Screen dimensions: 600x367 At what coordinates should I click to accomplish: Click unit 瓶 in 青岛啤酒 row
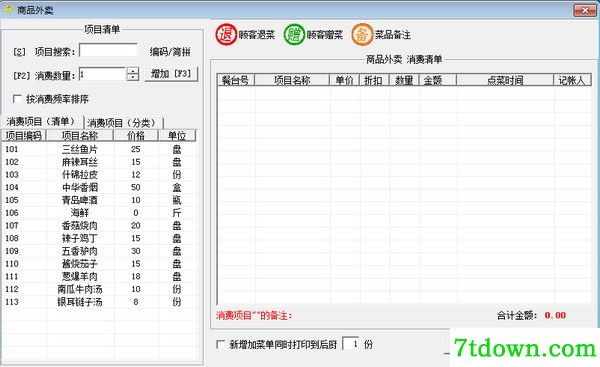(177, 200)
